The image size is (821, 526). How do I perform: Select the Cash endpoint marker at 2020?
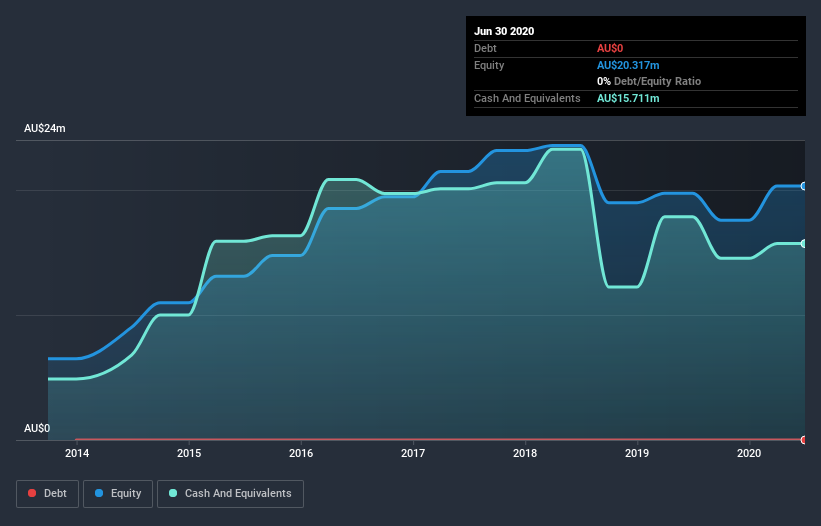(x=804, y=244)
